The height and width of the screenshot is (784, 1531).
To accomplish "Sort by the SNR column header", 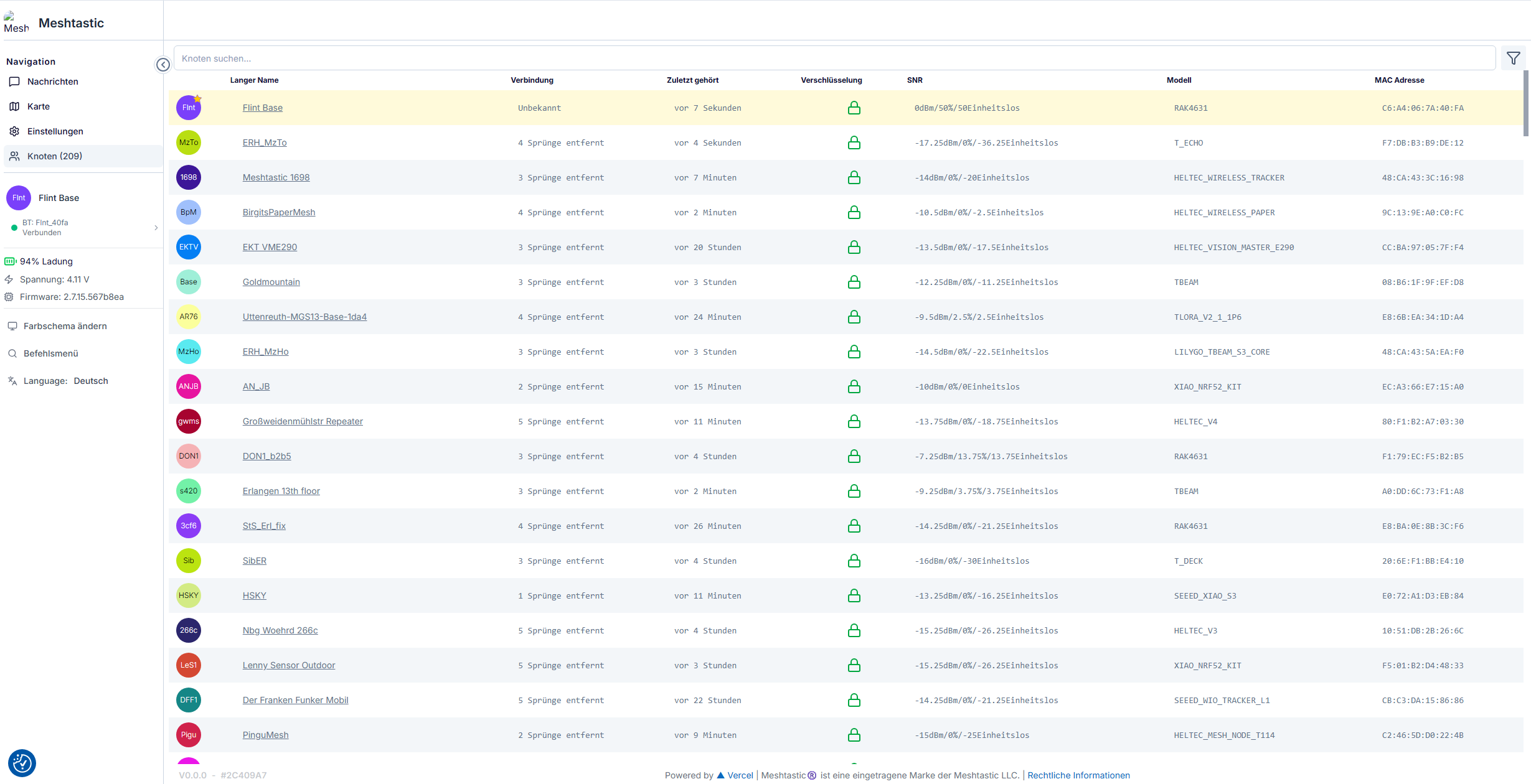I will (915, 80).
